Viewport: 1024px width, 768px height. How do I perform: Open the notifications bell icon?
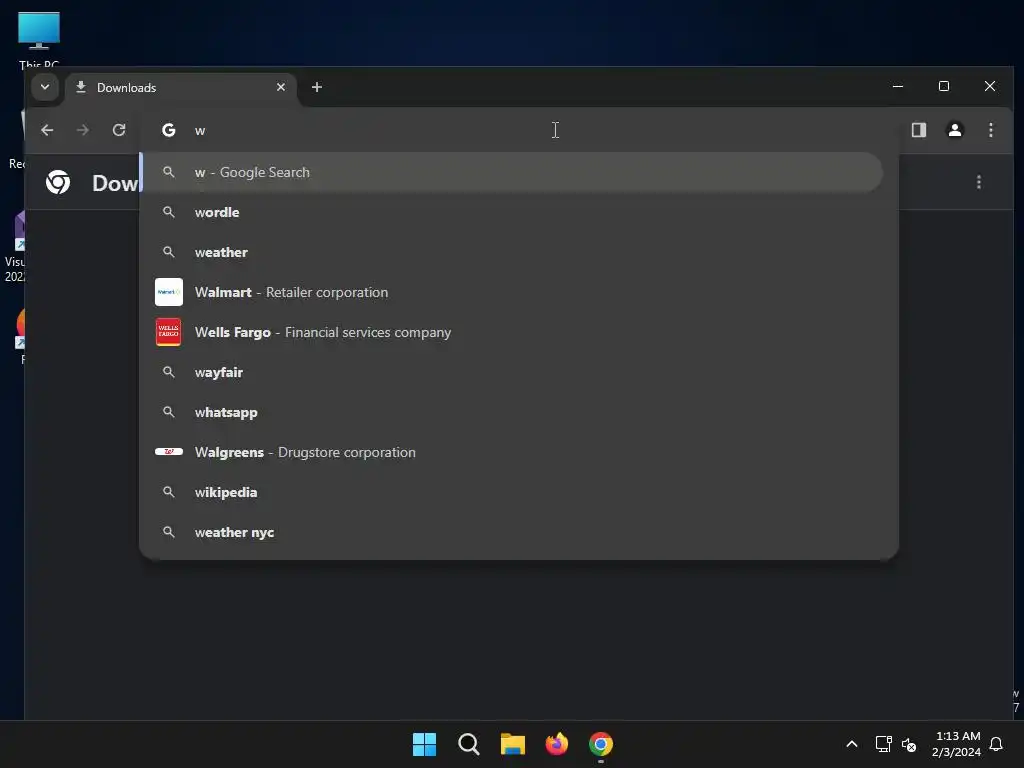click(x=996, y=744)
